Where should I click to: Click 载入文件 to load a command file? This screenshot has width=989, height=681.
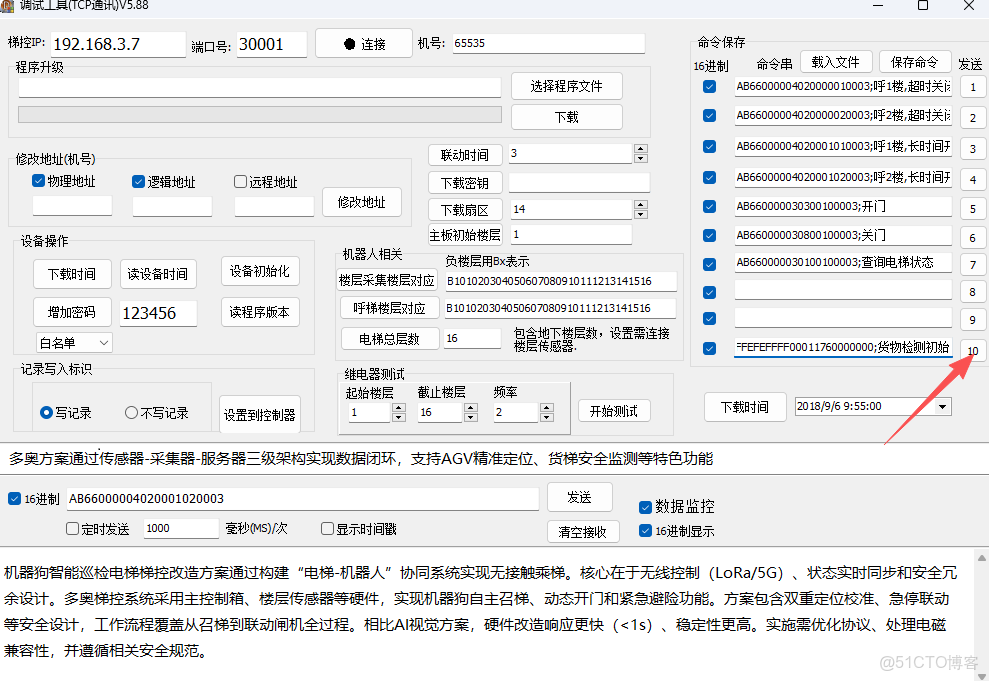coord(836,61)
